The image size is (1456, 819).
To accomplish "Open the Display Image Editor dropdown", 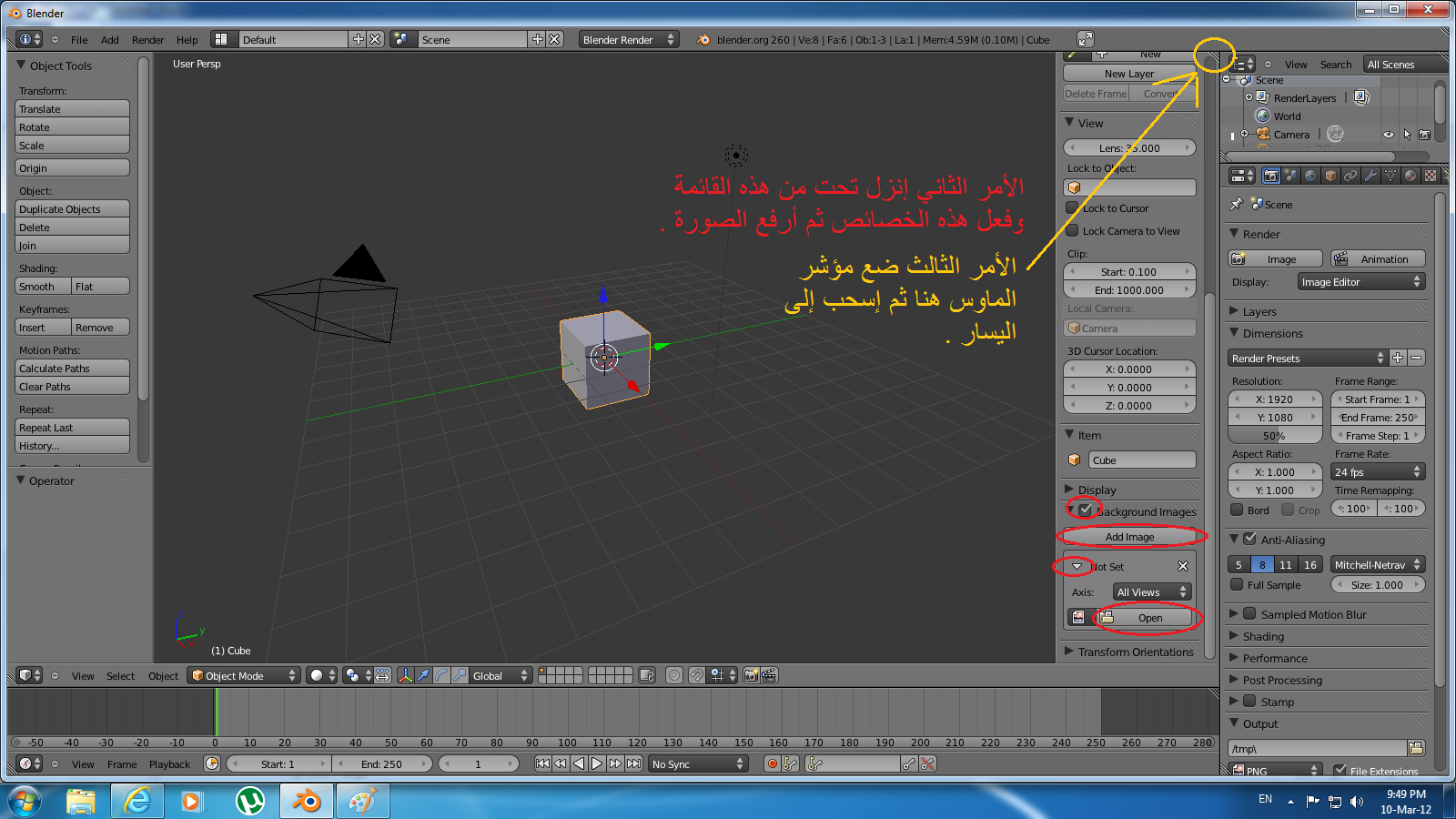I will tap(1361, 282).
